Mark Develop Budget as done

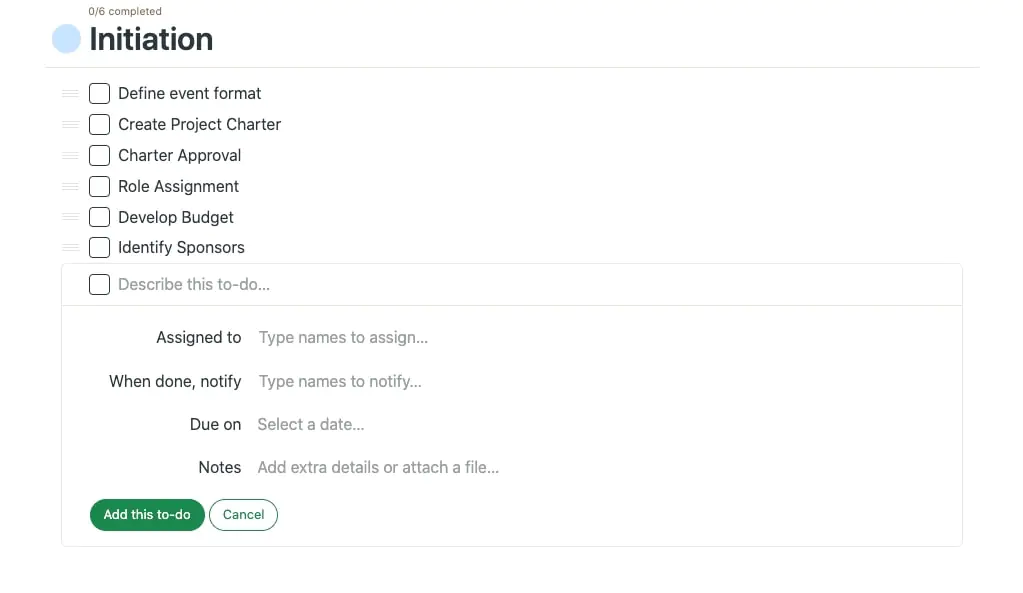coord(99,217)
